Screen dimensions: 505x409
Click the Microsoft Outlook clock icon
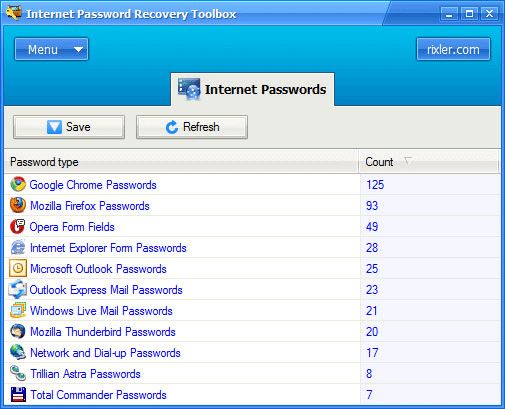click(18, 268)
